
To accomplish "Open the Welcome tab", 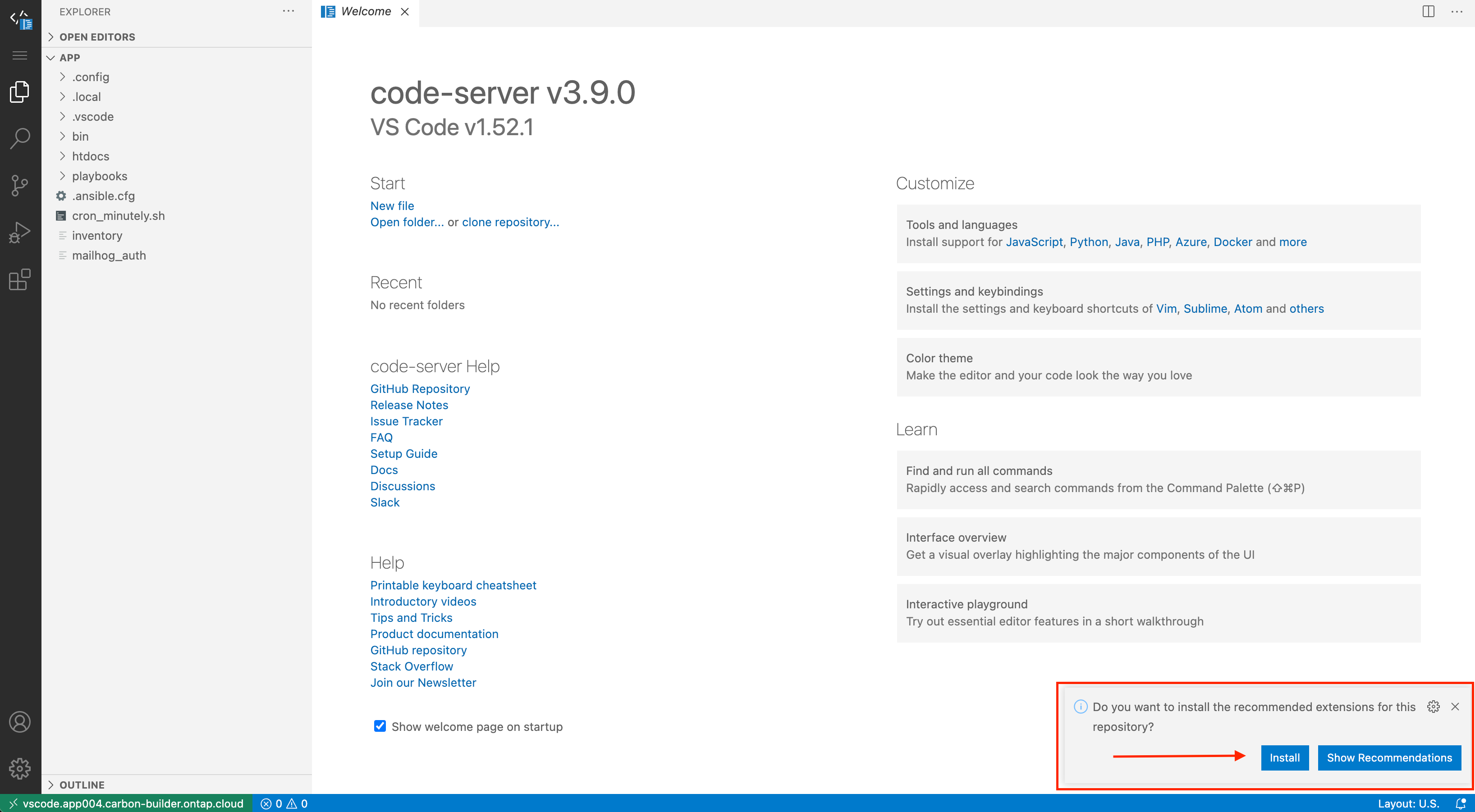I will point(365,11).
